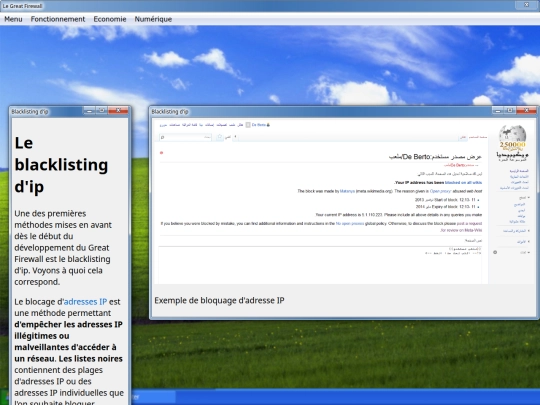Click the caption 'Exemple de bloquage d'adresse IP'
This screenshot has width=540, height=405.
[x=219, y=300]
